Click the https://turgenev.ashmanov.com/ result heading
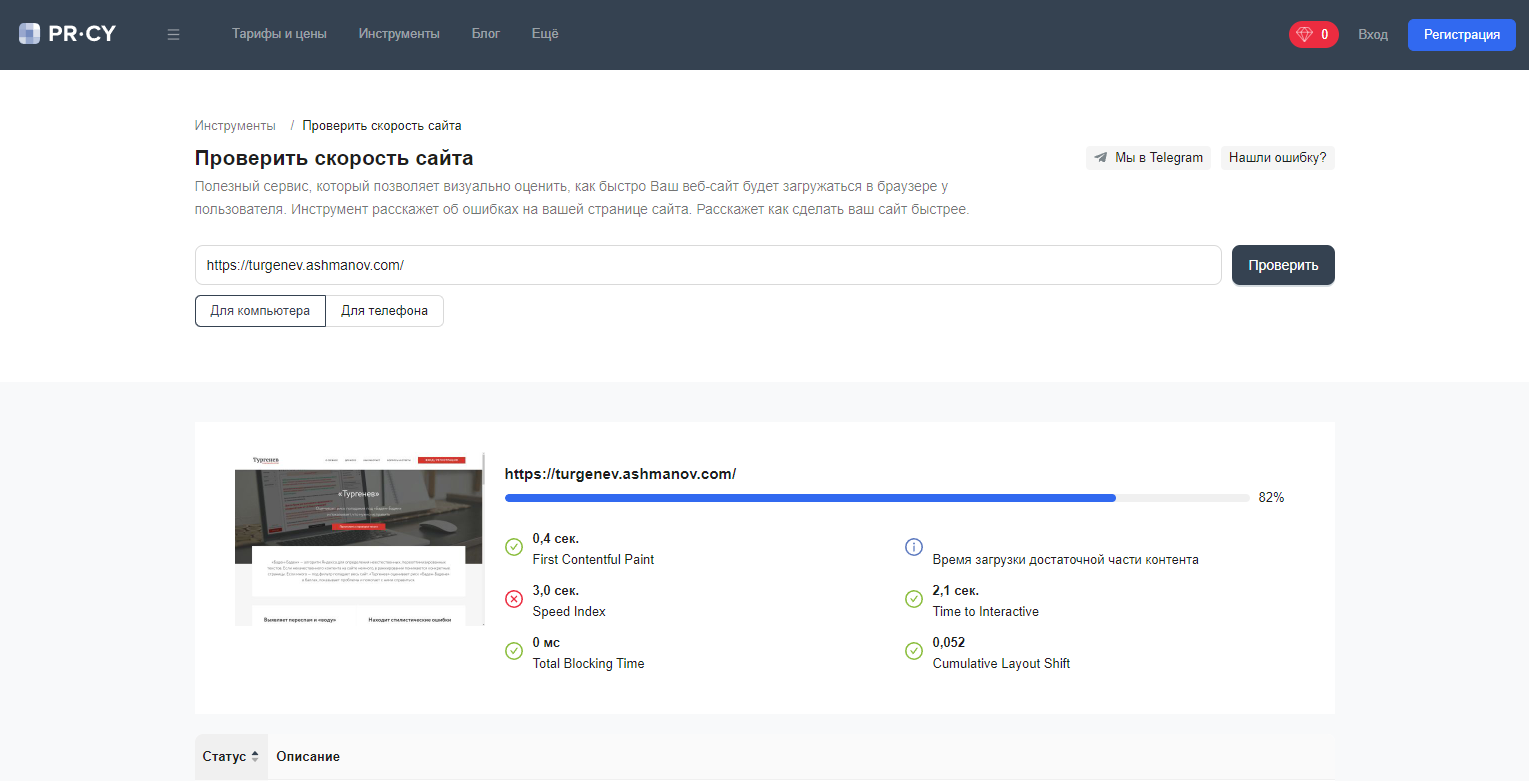This screenshot has width=1529, height=781. (620, 474)
